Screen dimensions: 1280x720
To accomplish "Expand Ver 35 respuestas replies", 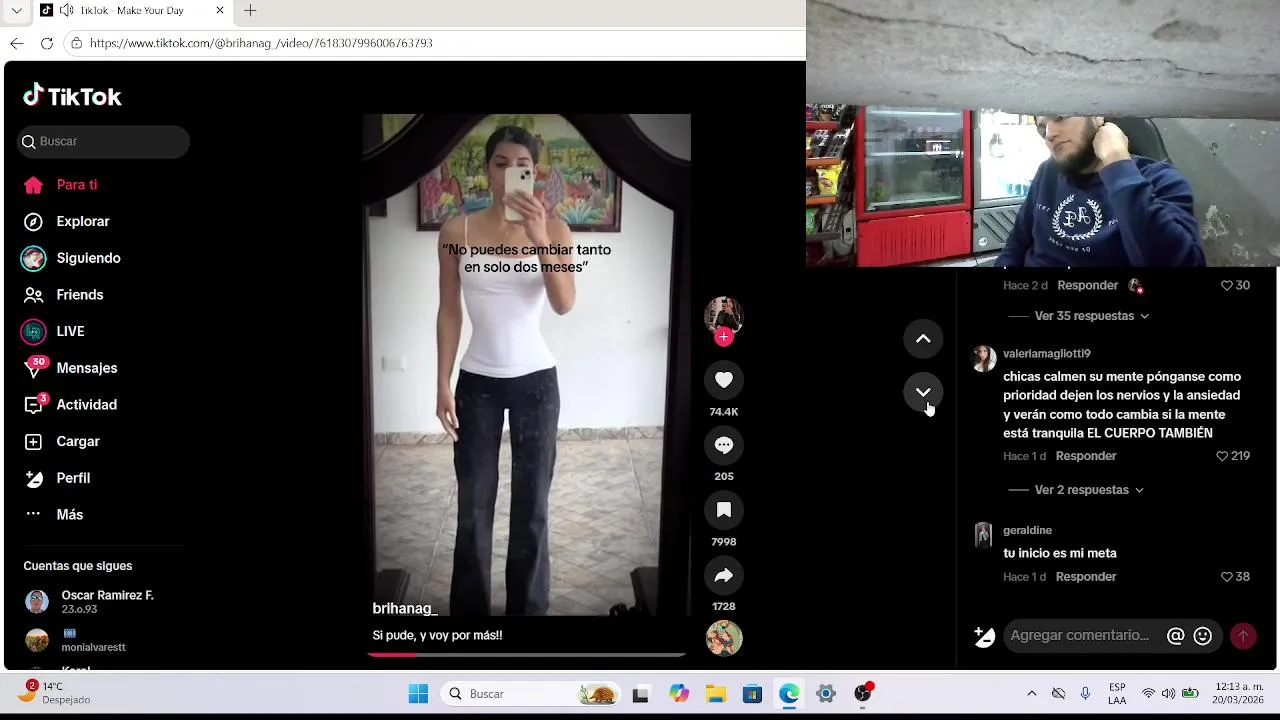I will pos(1091,316).
